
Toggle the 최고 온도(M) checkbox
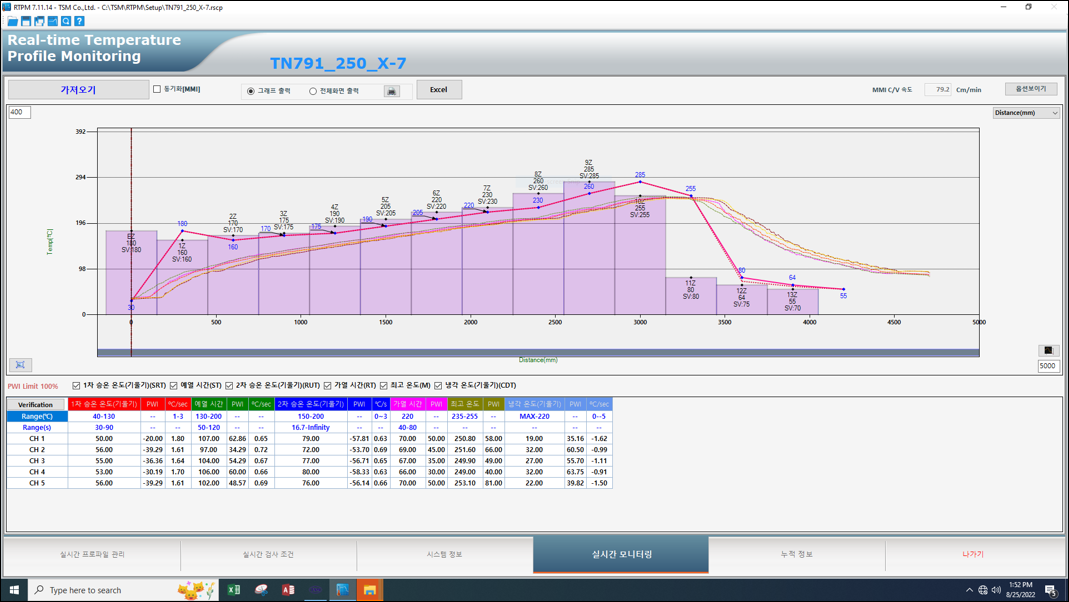coord(384,386)
